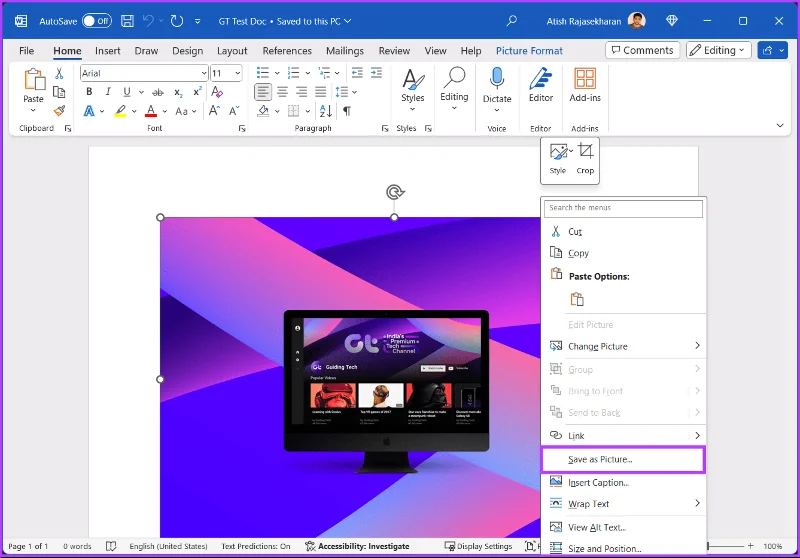Increase paragraph indent

pyautogui.click(x=376, y=73)
